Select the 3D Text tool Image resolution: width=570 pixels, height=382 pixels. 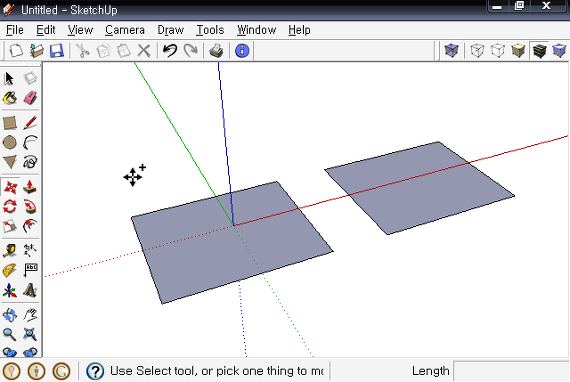[30, 290]
